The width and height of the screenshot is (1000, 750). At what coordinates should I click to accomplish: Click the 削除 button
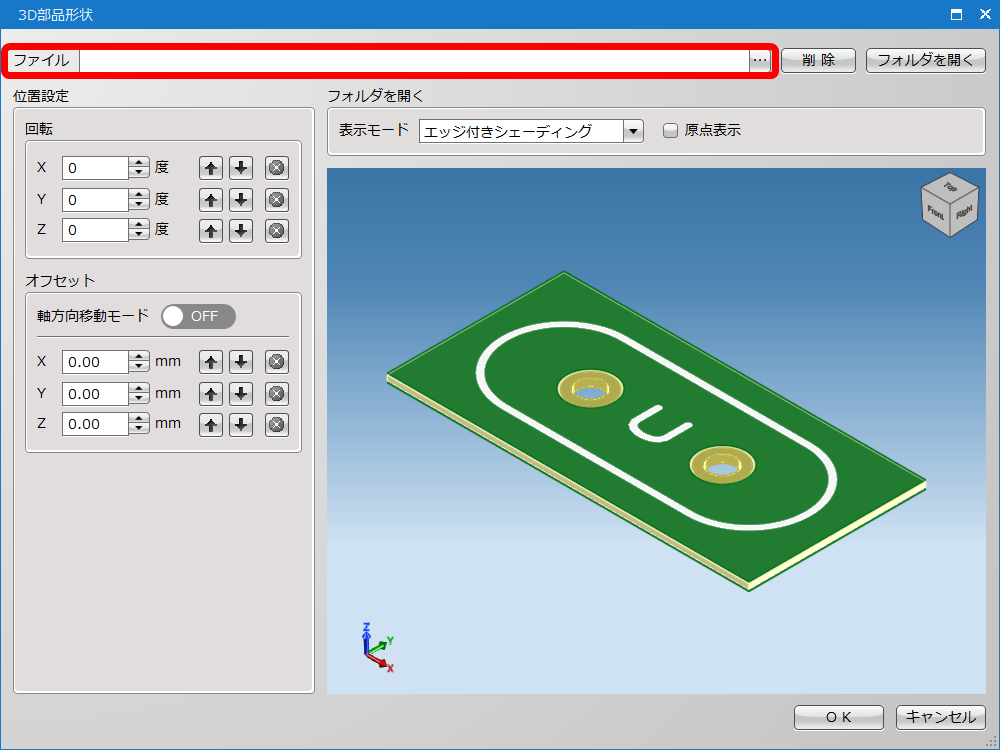818,61
